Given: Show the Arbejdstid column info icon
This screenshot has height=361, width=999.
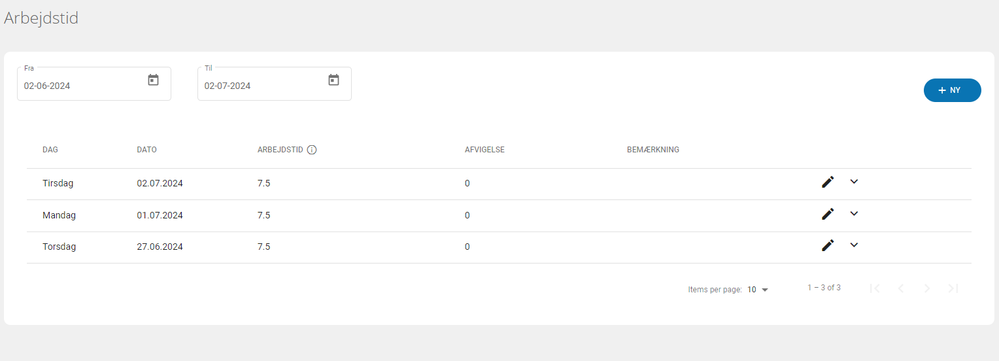Looking at the screenshot, I should tap(312, 150).
